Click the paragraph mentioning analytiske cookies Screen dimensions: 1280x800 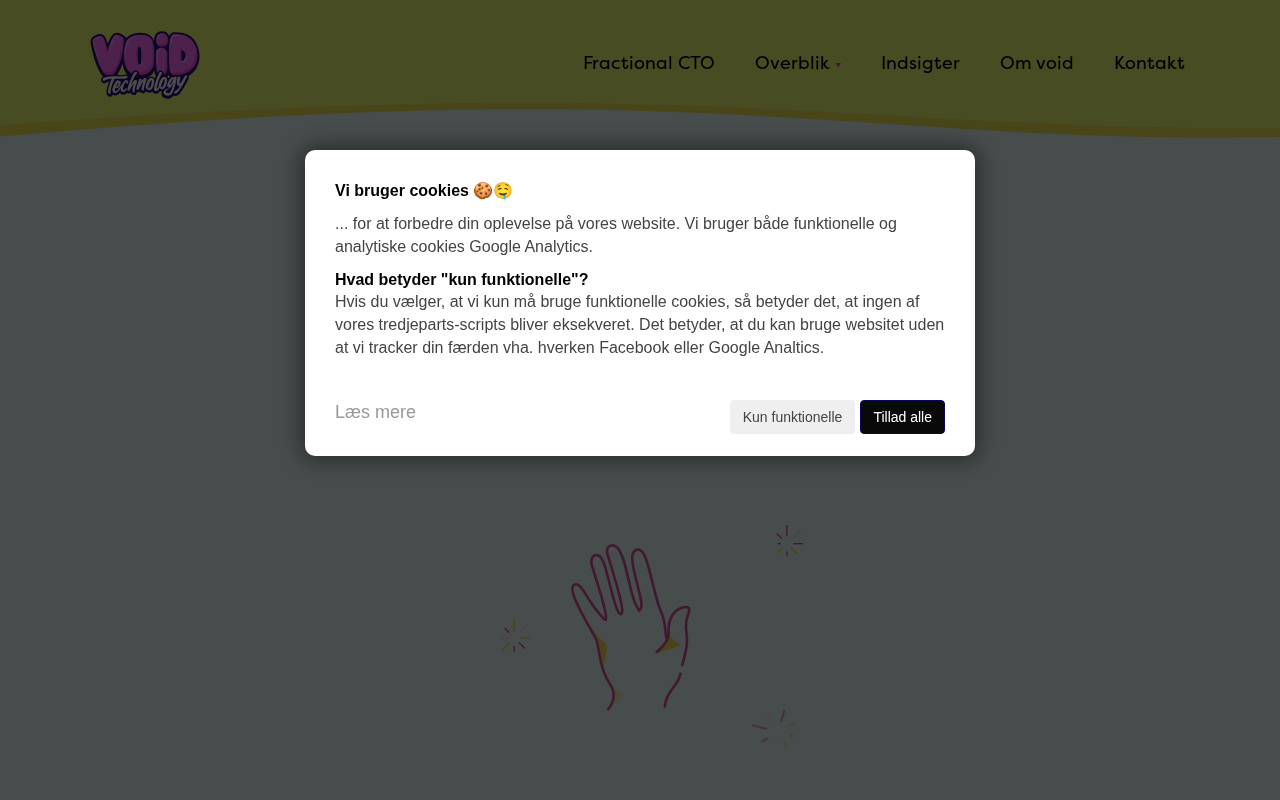(x=616, y=235)
